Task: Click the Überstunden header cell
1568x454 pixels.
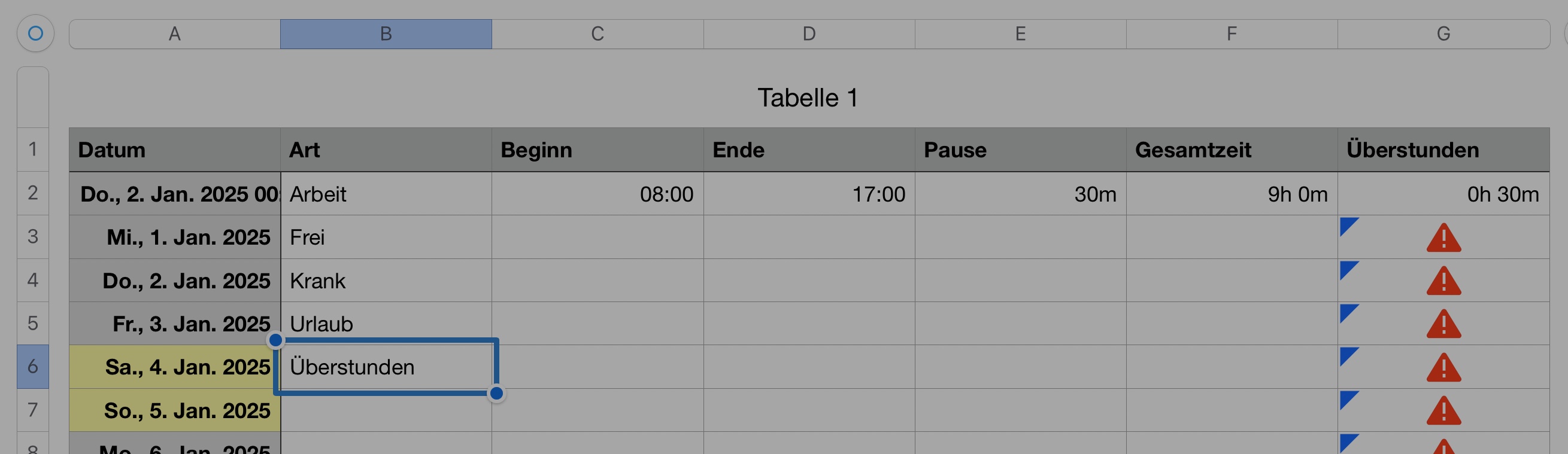Action: point(1443,150)
